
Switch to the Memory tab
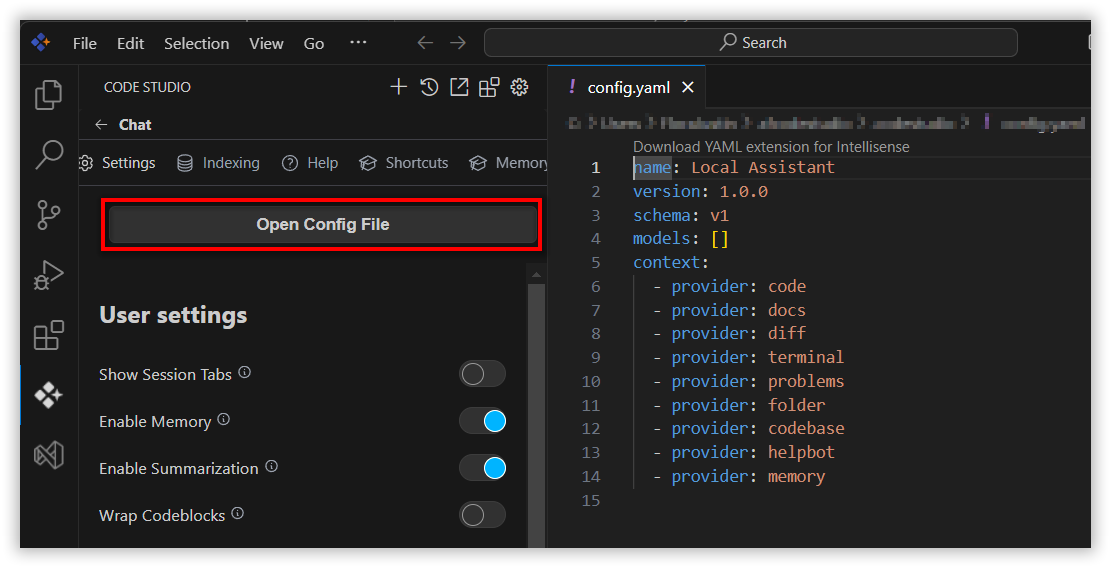point(508,163)
